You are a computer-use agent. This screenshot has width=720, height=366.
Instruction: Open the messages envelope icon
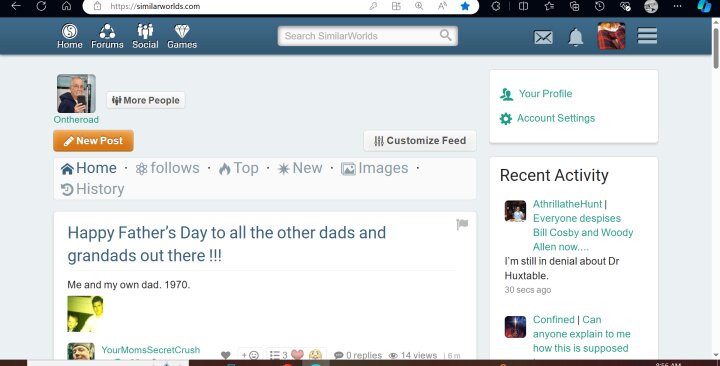click(543, 37)
